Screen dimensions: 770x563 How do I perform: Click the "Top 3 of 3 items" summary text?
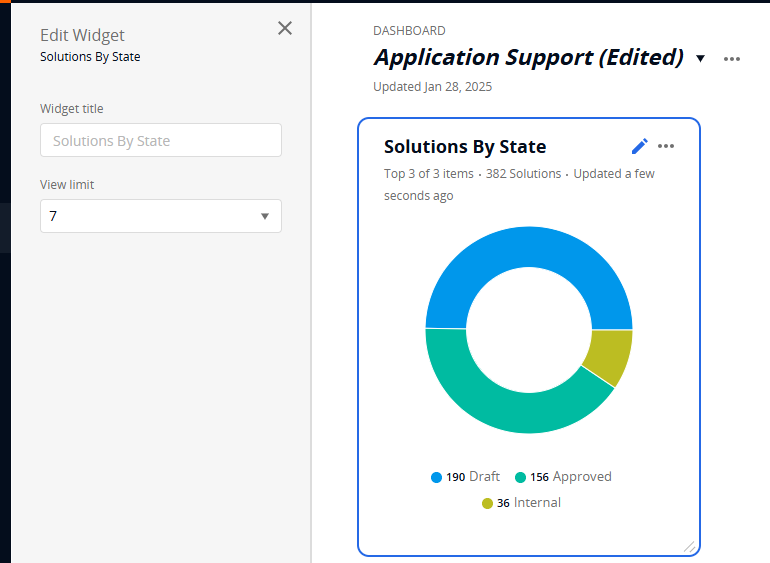tap(429, 174)
